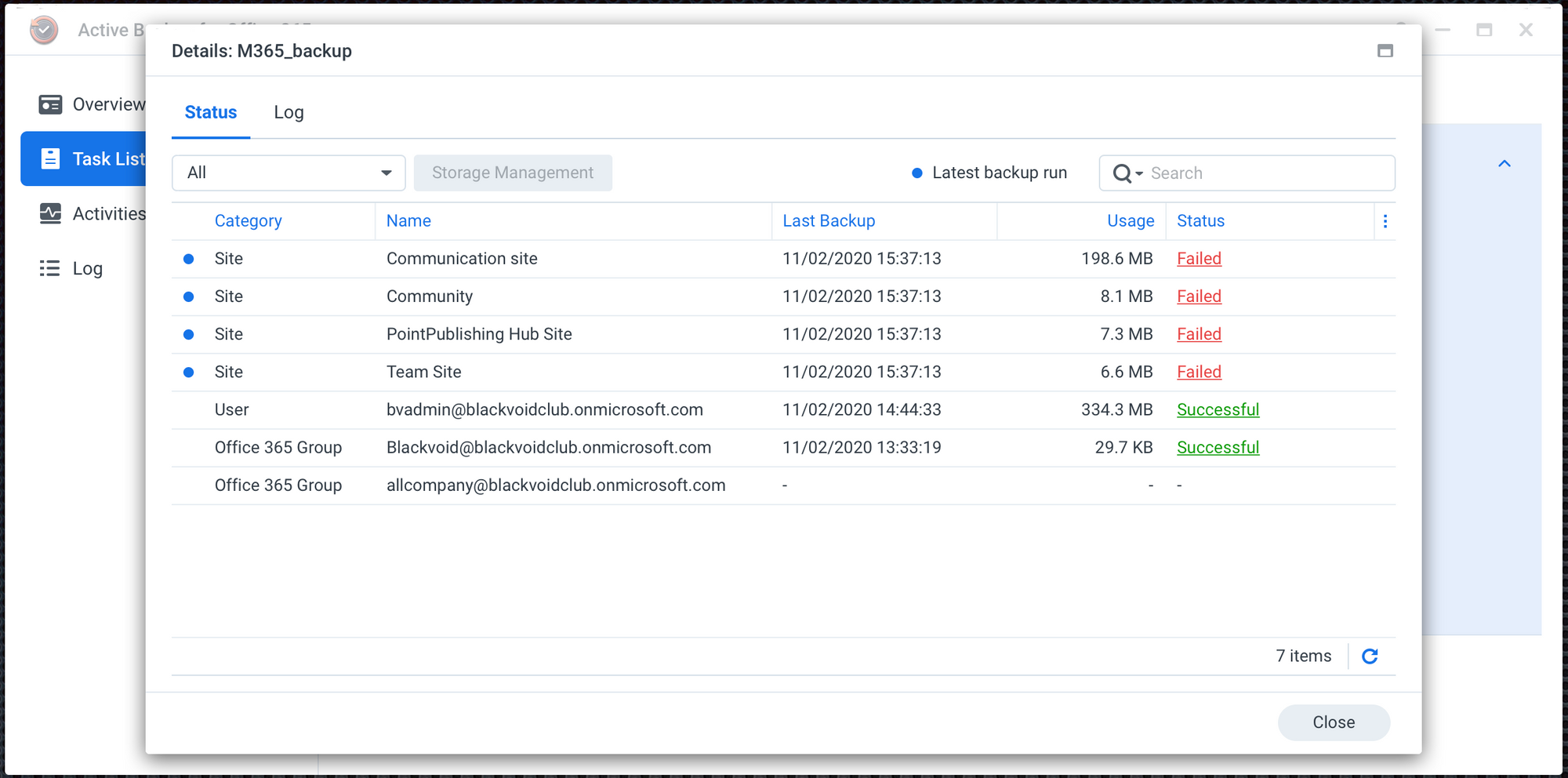Click the 334.3 MB usage value
Image resolution: width=1568 pixels, height=778 pixels.
pyautogui.click(x=1116, y=409)
